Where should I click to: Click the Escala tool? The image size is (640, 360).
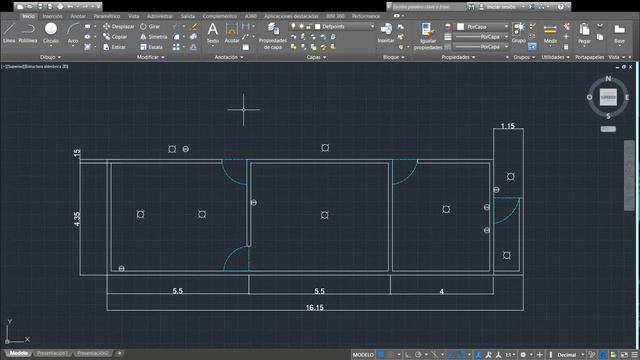pos(151,47)
